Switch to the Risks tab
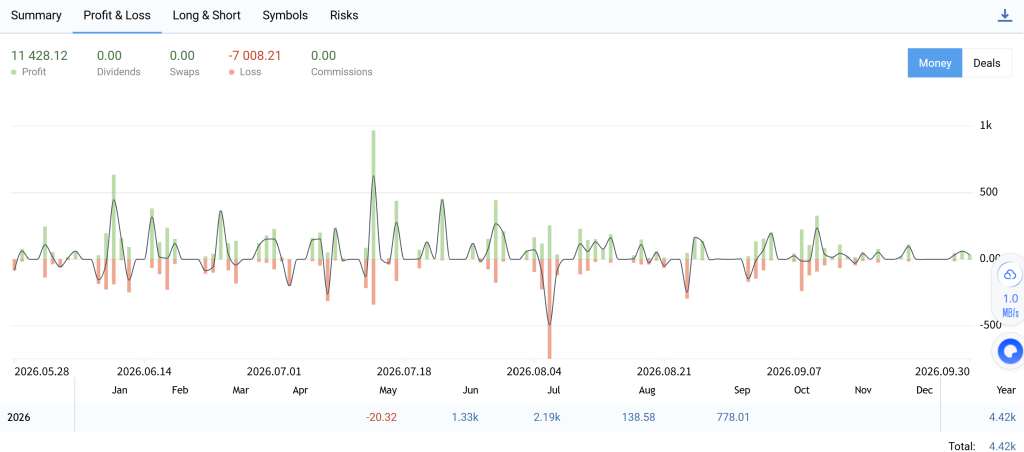Viewport: 1024px width, 452px height. point(344,16)
